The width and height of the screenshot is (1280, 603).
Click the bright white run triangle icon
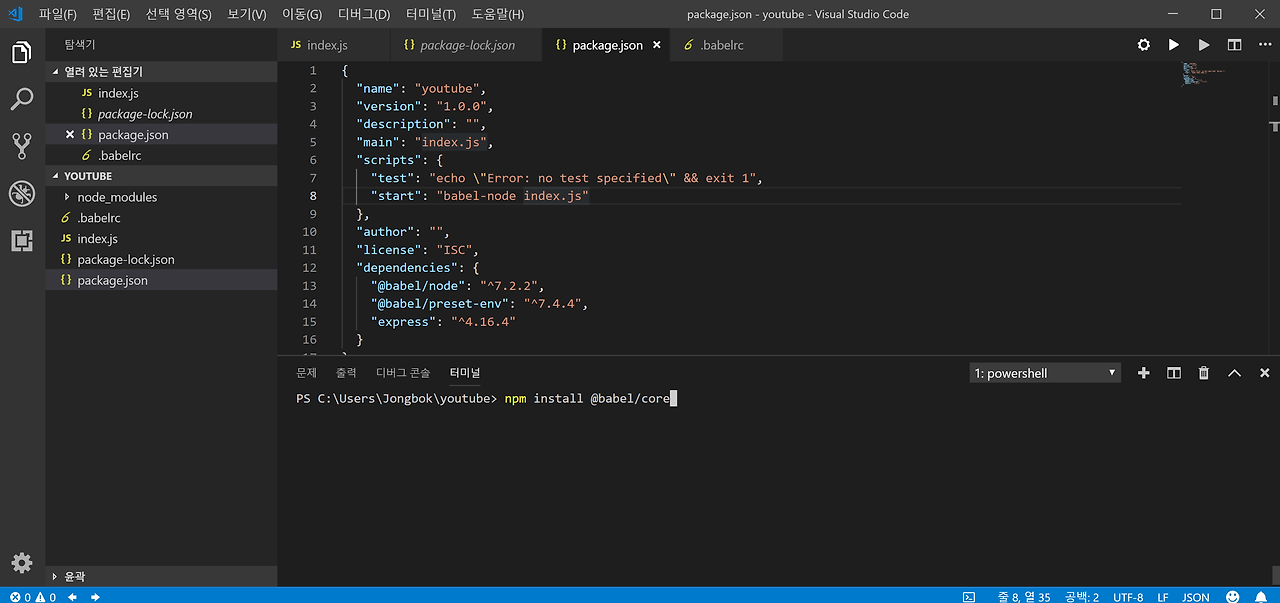tap(1174, 45)
